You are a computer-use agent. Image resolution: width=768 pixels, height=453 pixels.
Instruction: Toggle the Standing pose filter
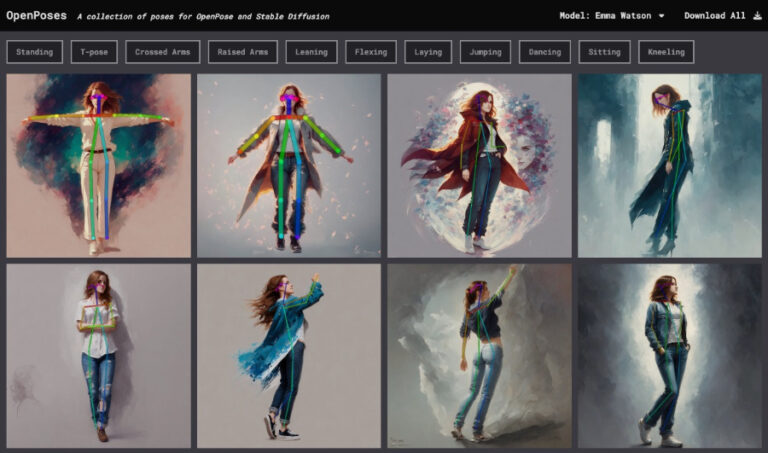point(35,52)
